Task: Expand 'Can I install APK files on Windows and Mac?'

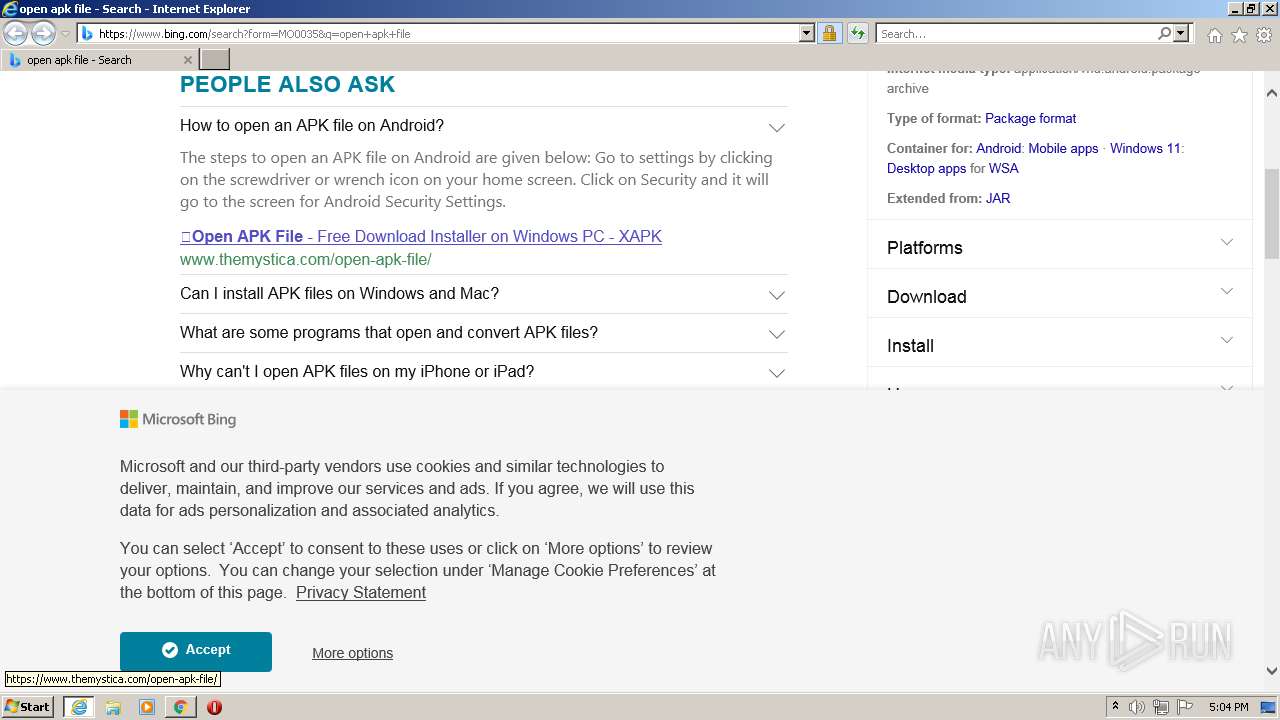Action: 483,294
